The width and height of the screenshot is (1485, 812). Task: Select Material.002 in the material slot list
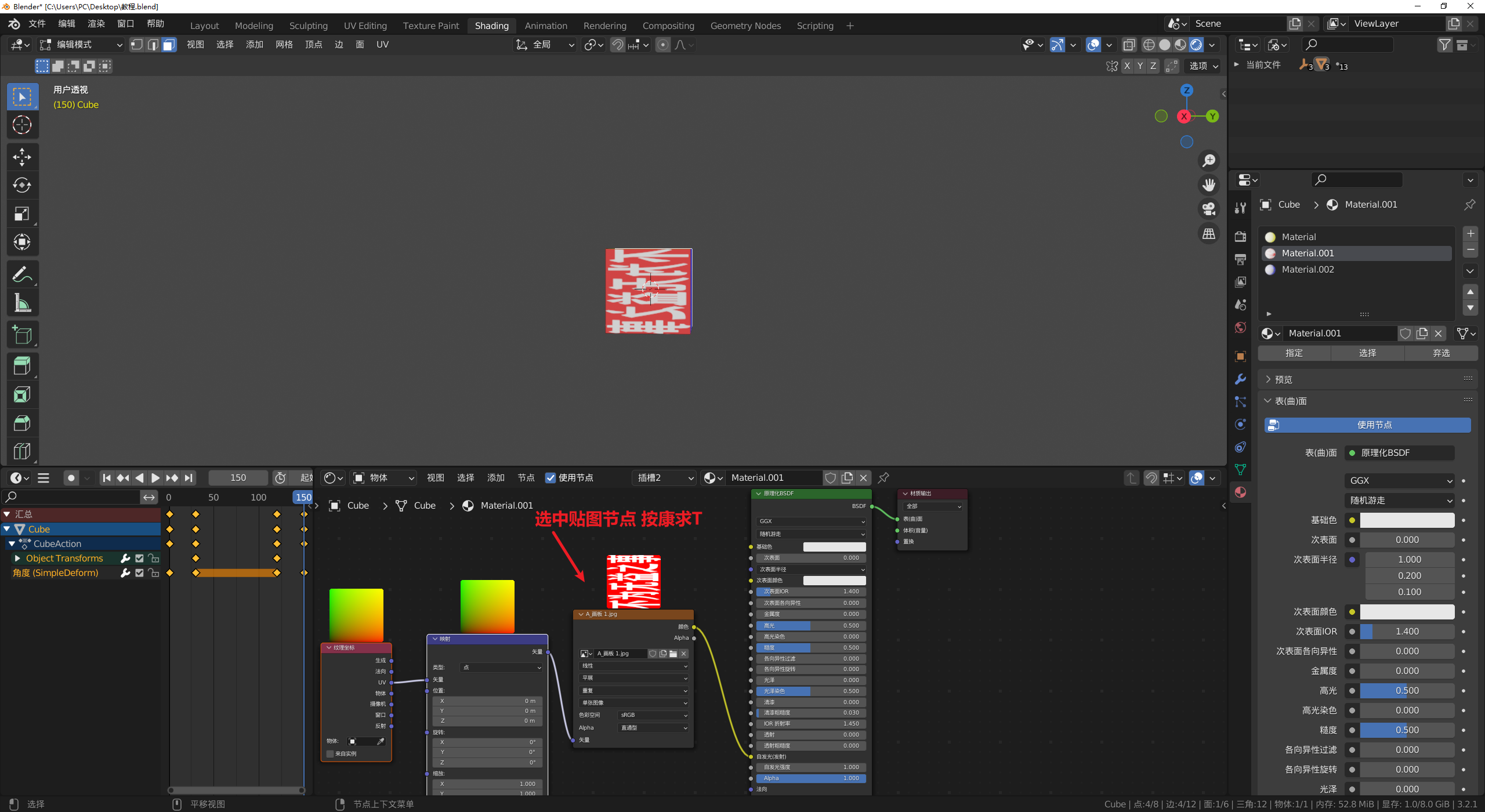tap(1307, 270)
